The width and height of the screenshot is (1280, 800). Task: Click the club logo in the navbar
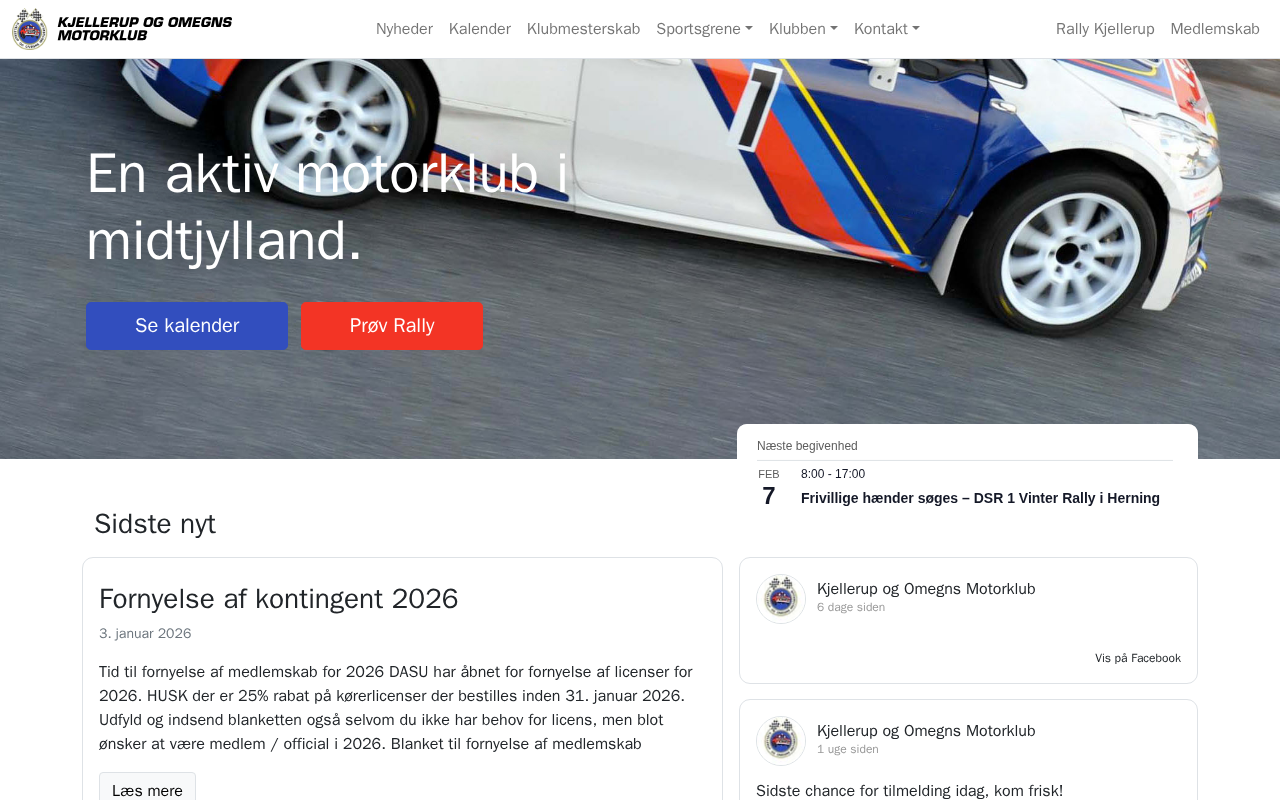click(x=29, y=29)
